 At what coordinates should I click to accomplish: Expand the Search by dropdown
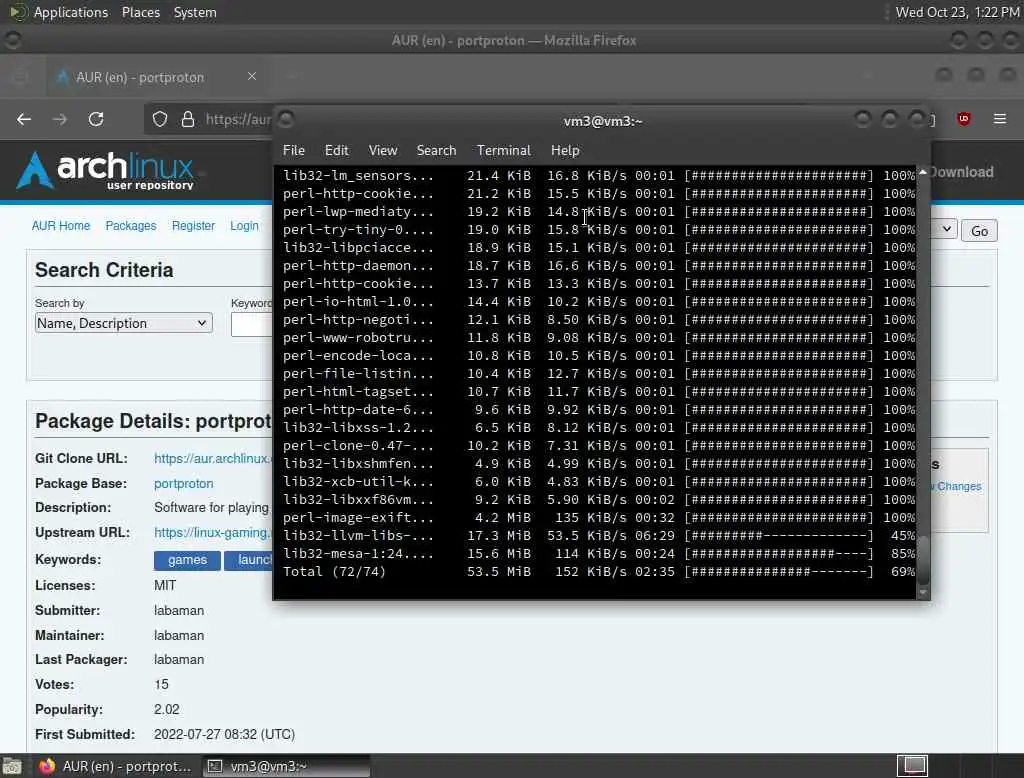123,323
